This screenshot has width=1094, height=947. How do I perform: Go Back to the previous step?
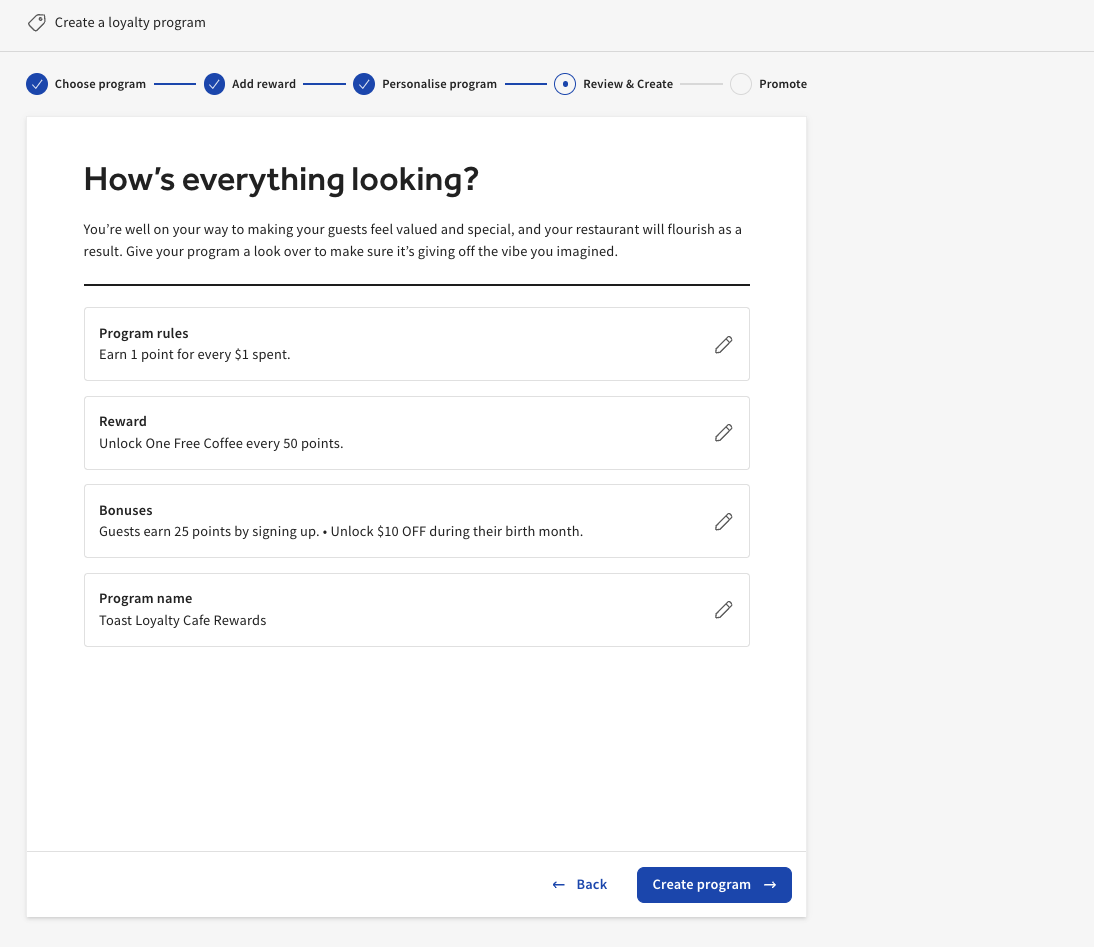579,885
